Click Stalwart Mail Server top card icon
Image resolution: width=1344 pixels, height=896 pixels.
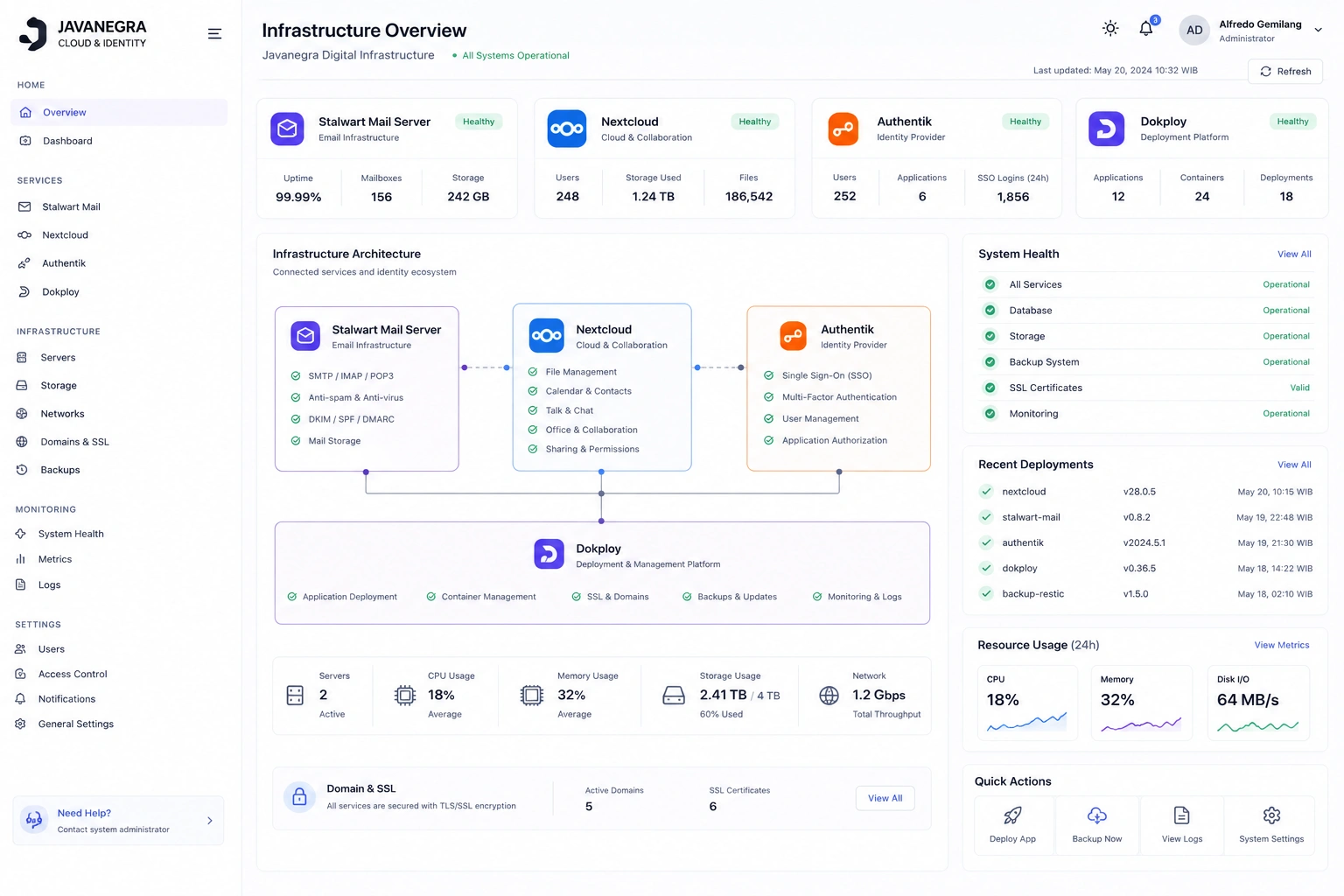288,129
